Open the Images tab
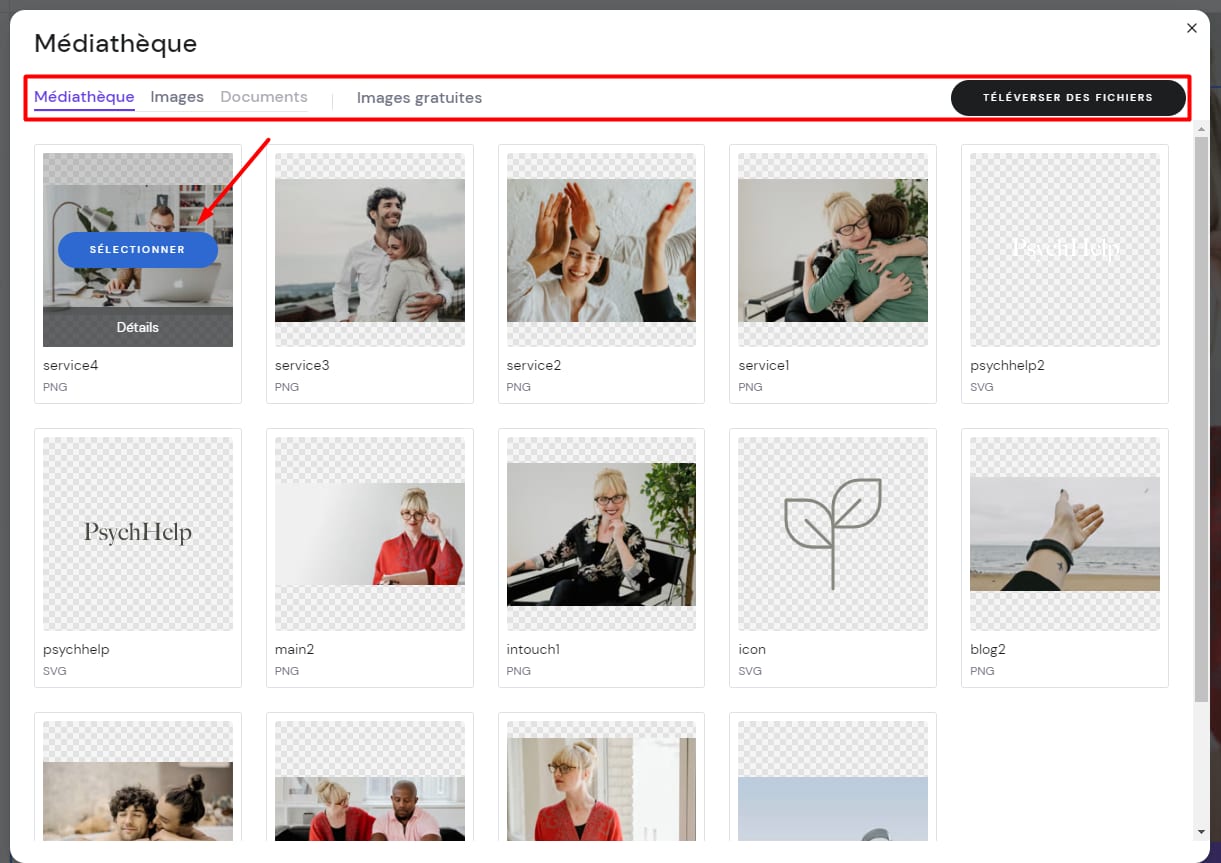Viewport: 1221px width, 863px height. coord(177,97)
